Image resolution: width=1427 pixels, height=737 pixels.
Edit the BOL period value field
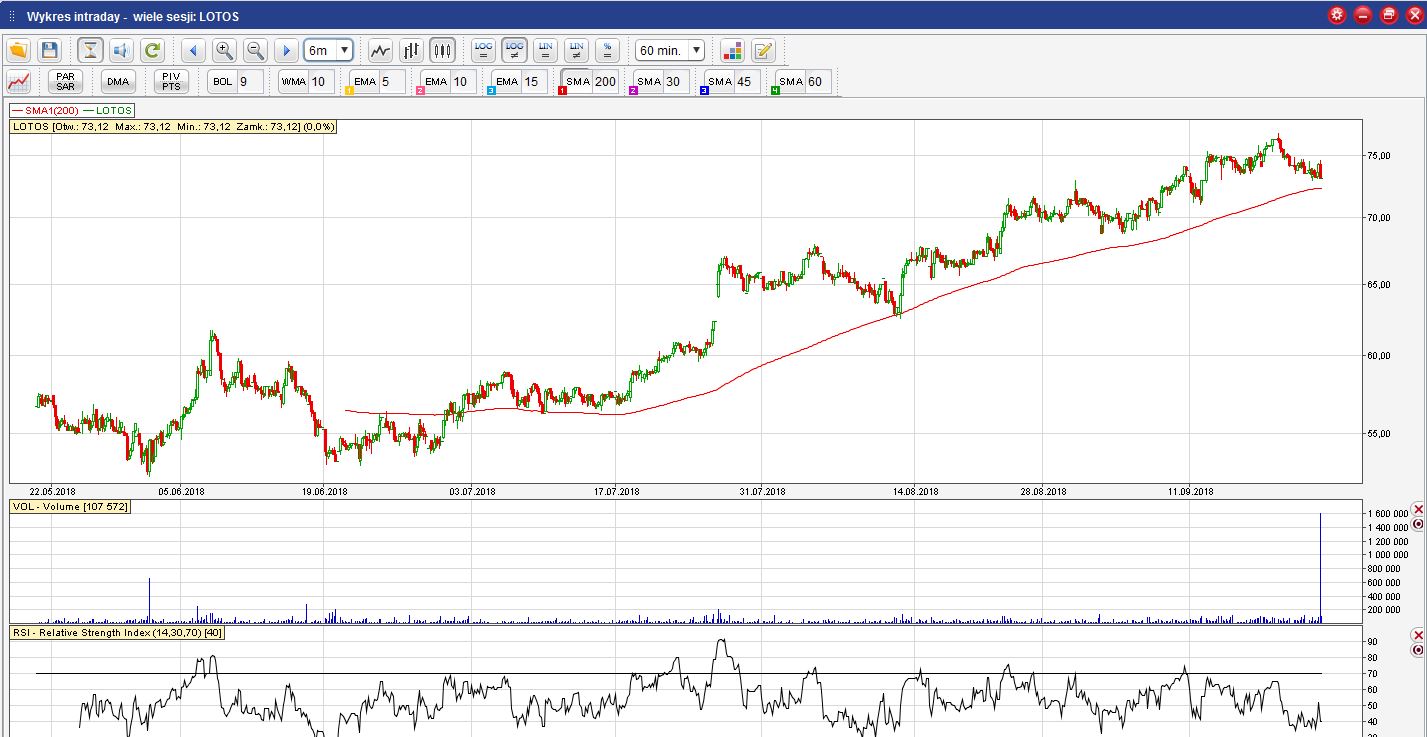(248, 82)
